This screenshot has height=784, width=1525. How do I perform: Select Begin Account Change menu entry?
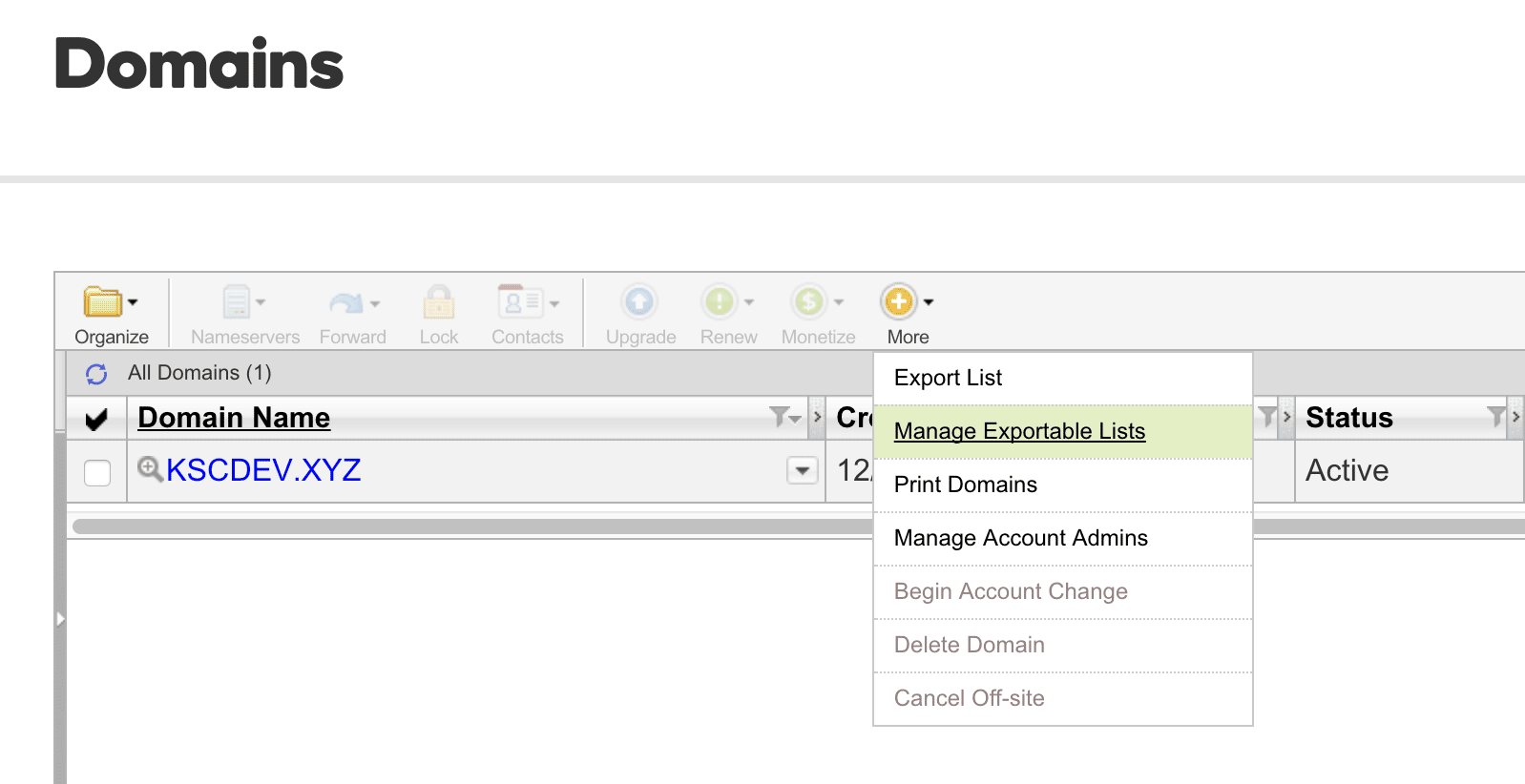(x=1063, y=592)
